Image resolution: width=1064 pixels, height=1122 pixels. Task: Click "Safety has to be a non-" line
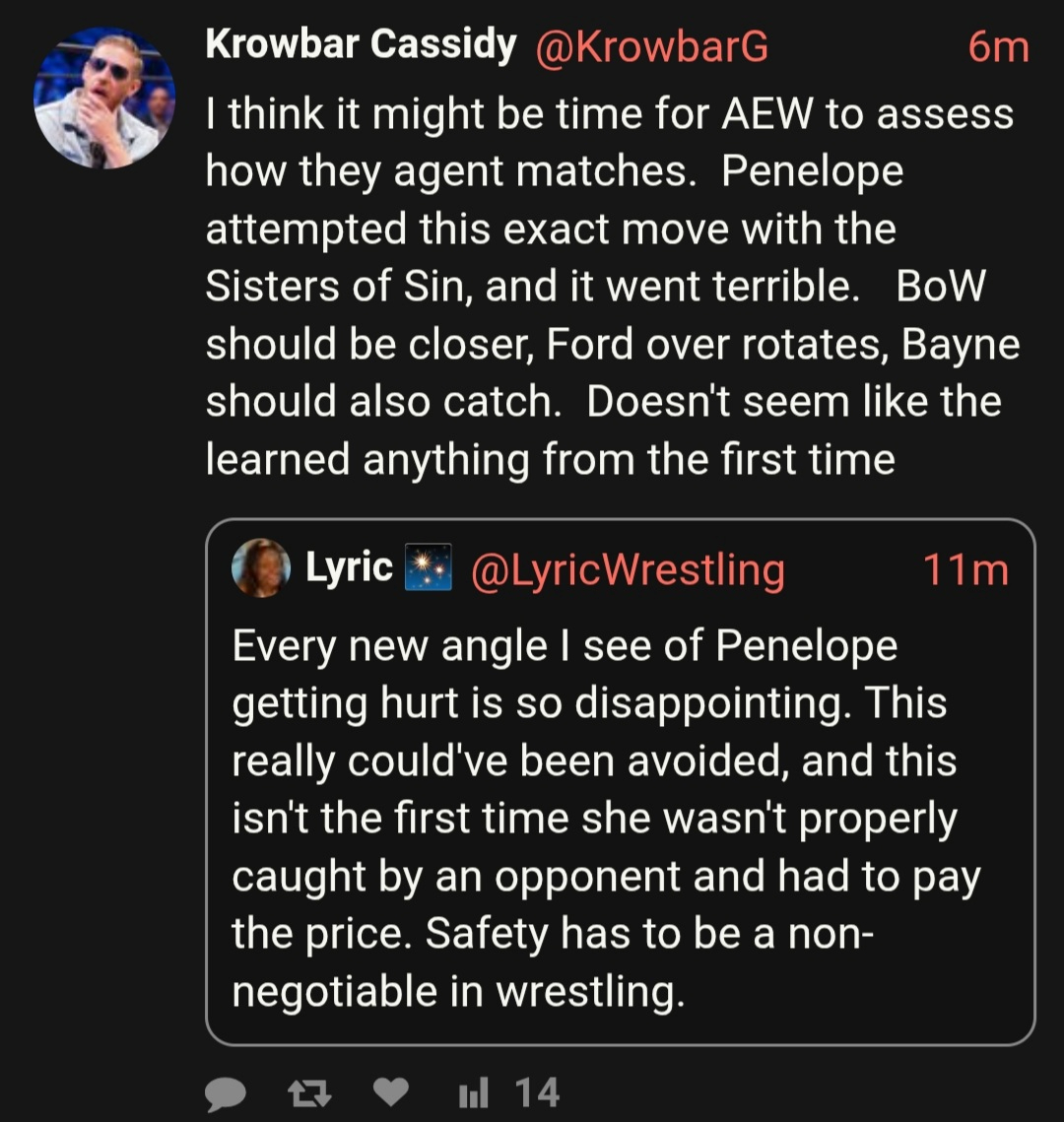point(550,933)
